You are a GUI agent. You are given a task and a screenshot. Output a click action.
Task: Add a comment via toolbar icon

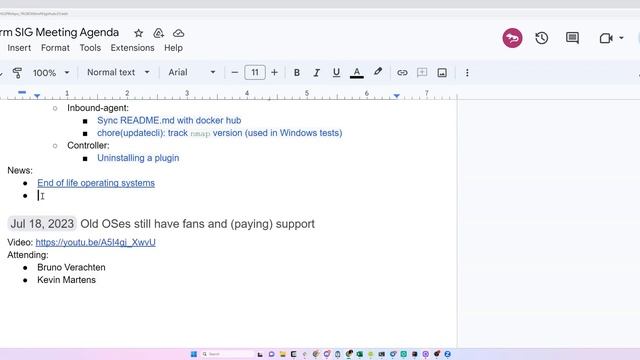coord(422,73)
